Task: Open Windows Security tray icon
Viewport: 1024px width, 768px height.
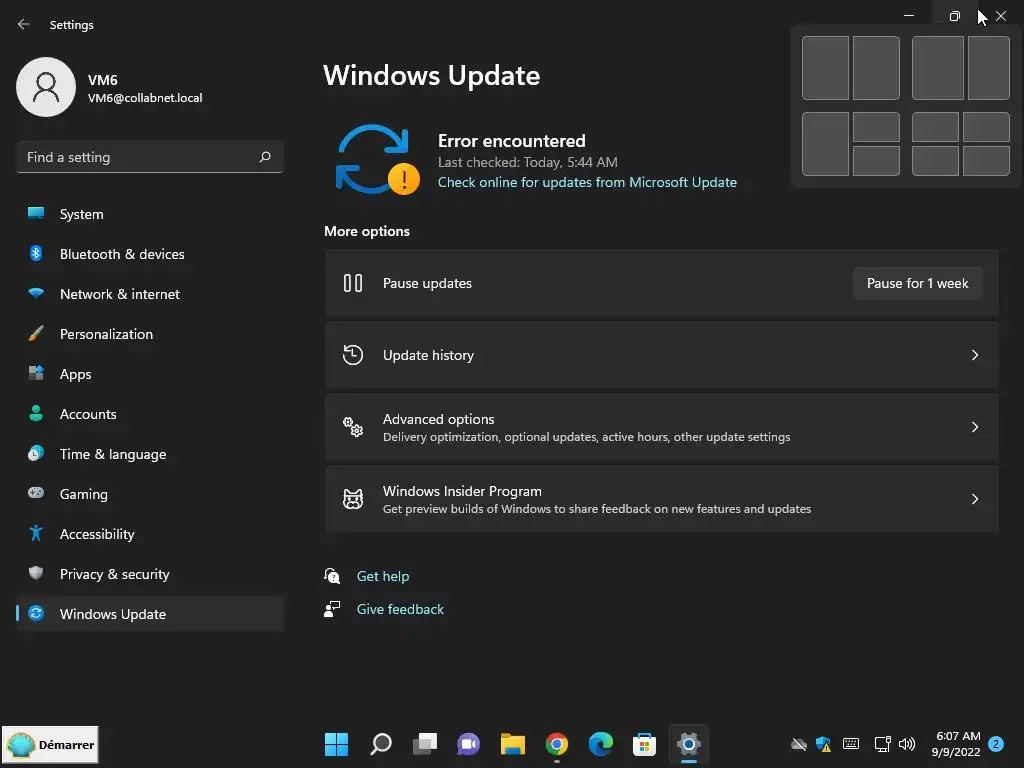Action: point(824,744)
